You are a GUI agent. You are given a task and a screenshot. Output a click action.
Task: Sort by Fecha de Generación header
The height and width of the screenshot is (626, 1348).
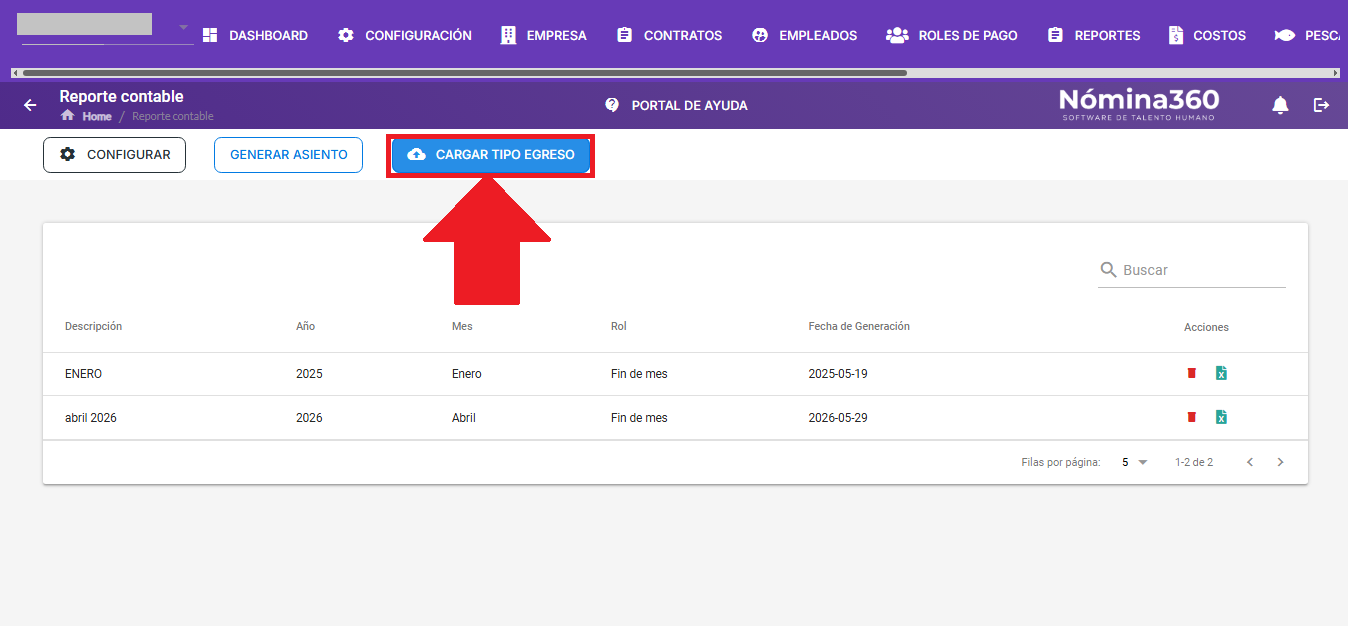pyautogui.click(x=859, y=327)
